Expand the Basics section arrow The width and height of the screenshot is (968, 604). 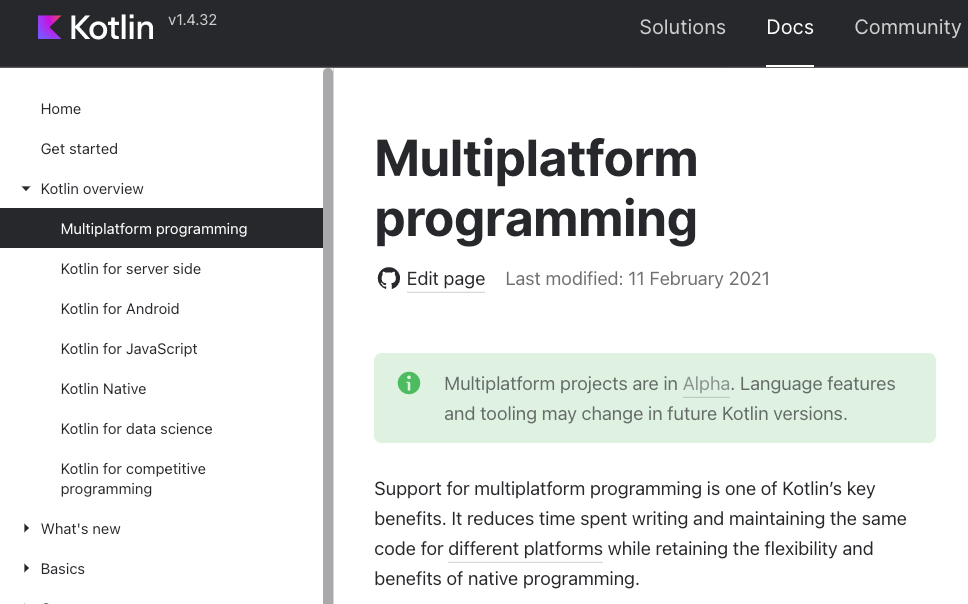point(26,569)
